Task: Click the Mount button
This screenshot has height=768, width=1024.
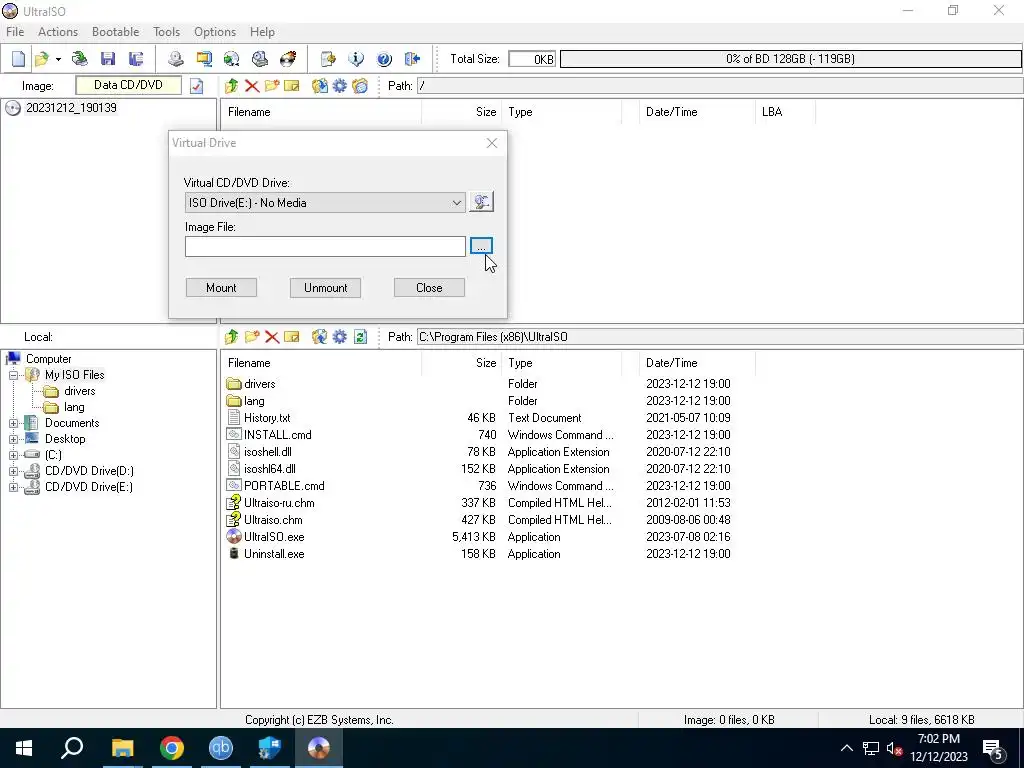Action: coord(221,288)
